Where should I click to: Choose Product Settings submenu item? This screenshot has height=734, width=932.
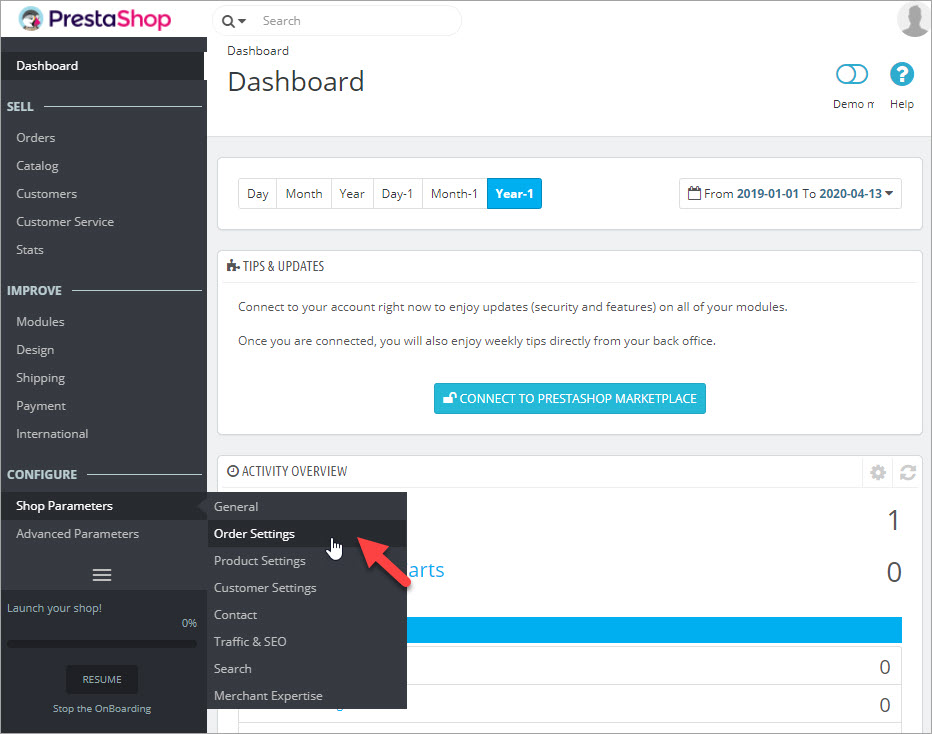307,560
